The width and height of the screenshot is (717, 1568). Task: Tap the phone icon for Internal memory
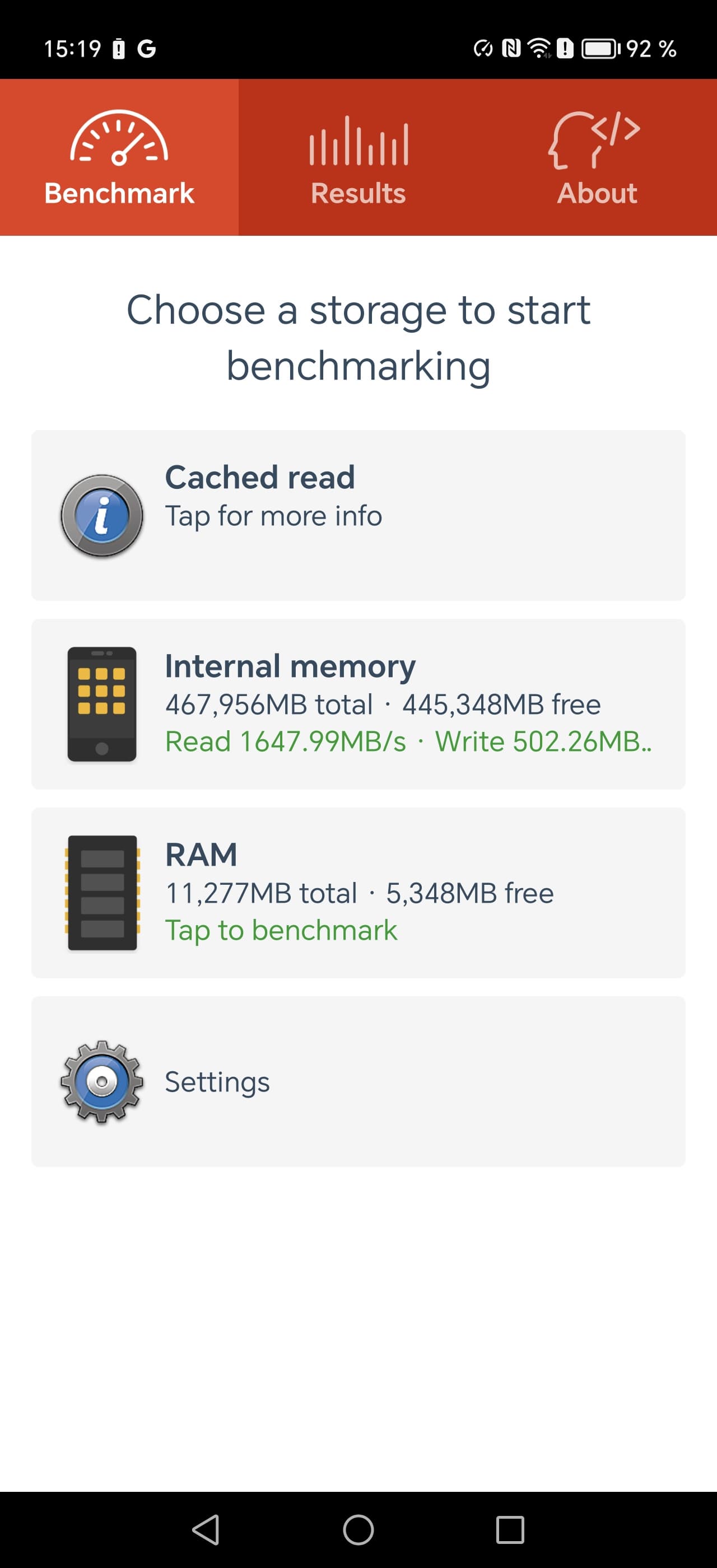(x=101, y=704)
